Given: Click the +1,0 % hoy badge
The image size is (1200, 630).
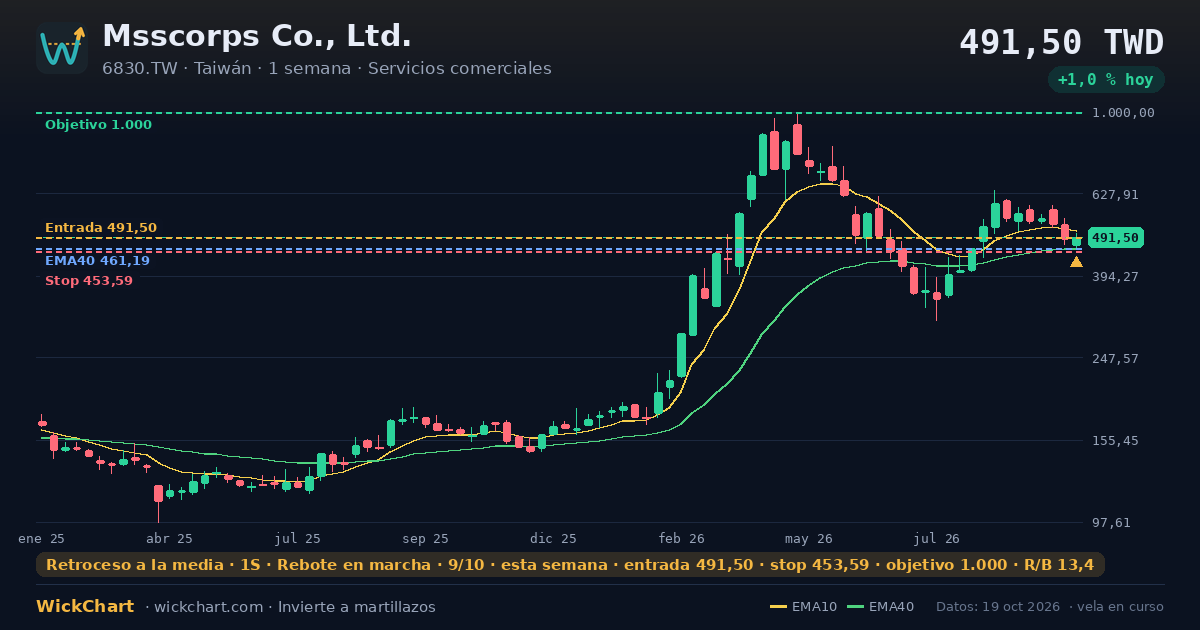Looking at the screenshot, I should pos(1106,80).
